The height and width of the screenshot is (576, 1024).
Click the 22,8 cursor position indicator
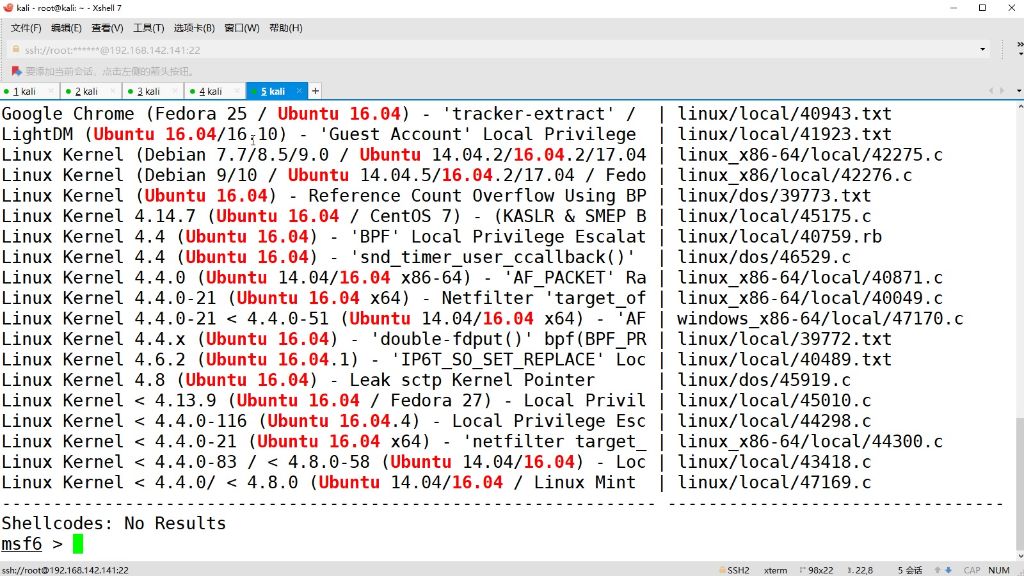pyautogui.click(x=860, y=570)
